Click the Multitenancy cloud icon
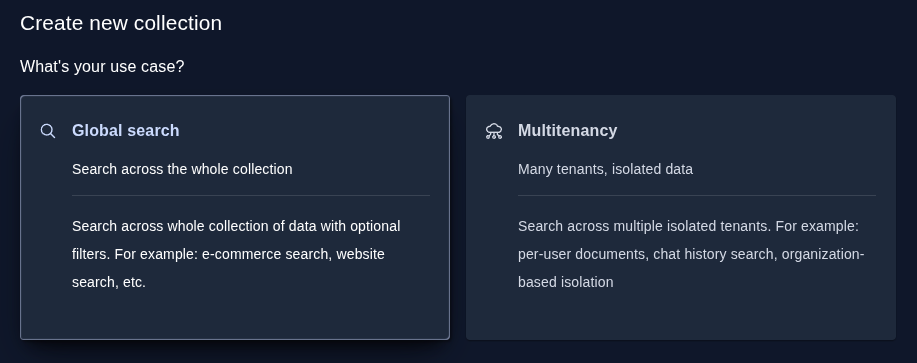 click(494, 131)
